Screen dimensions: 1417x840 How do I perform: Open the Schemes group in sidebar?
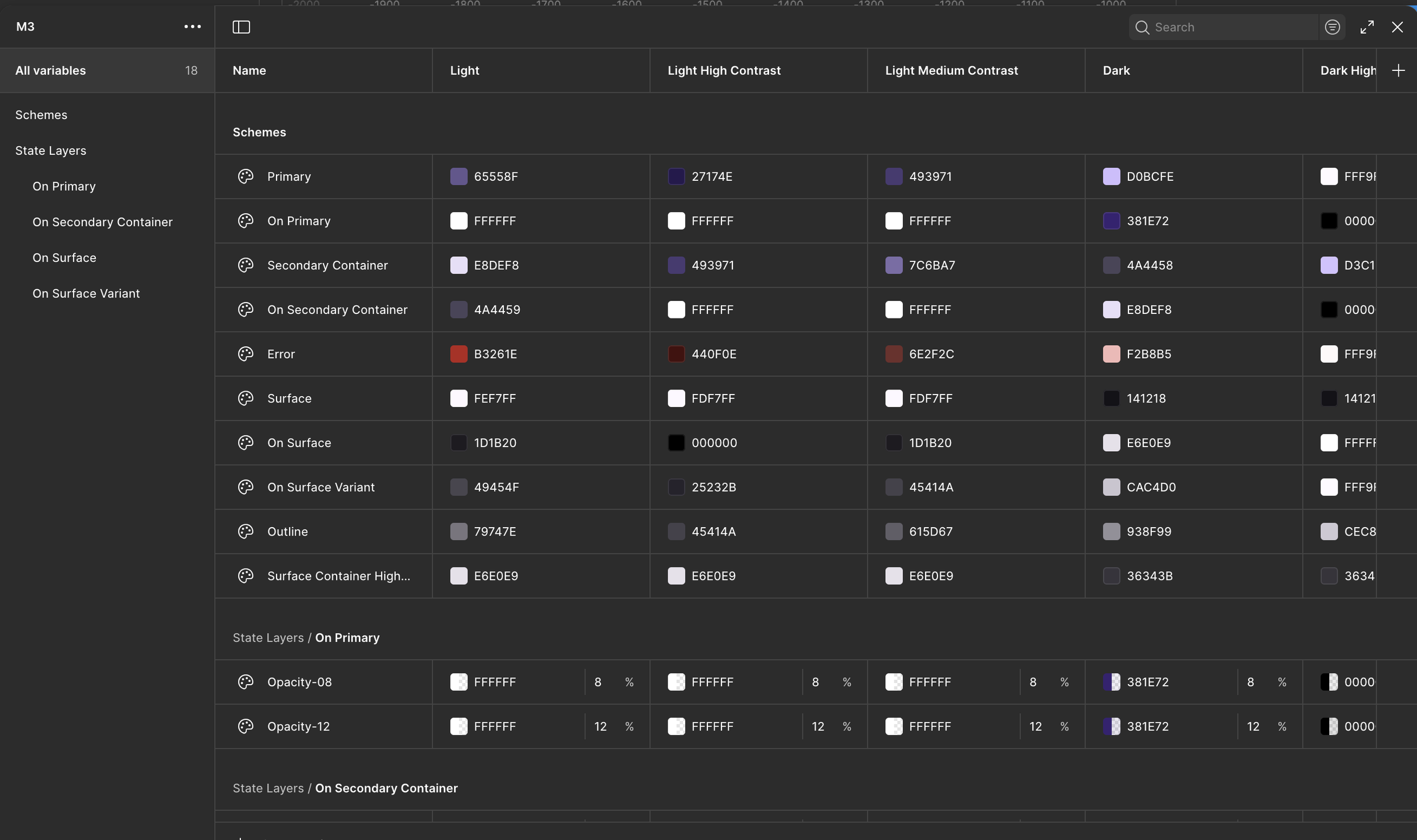coord(41,114)
